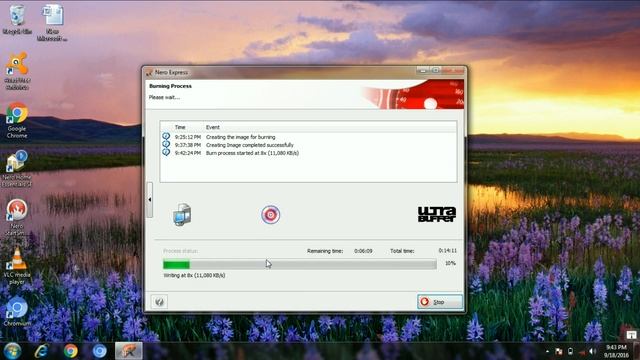Click the info icon of the 9:42:24 PM event
640x360 pixels.
click(166, 152)
